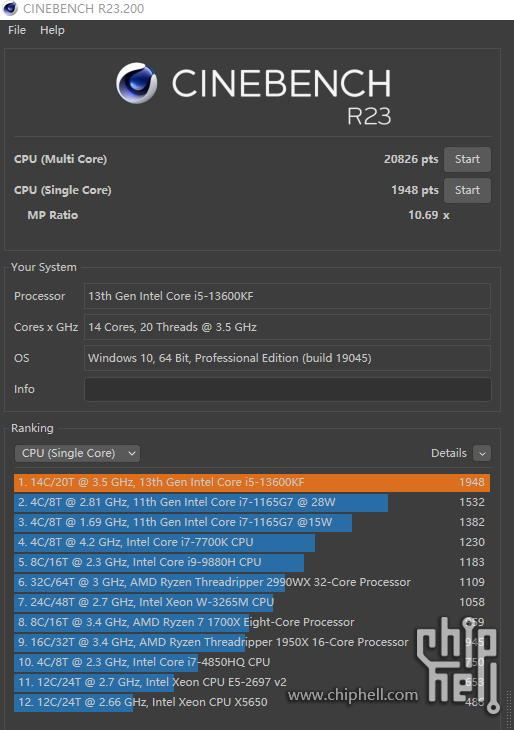The width and height of the screenshot is (514, 730).
Task: Select ranking row 13th Gen Intel Core i5-13600KF
Action: click(x=252, y=482)
